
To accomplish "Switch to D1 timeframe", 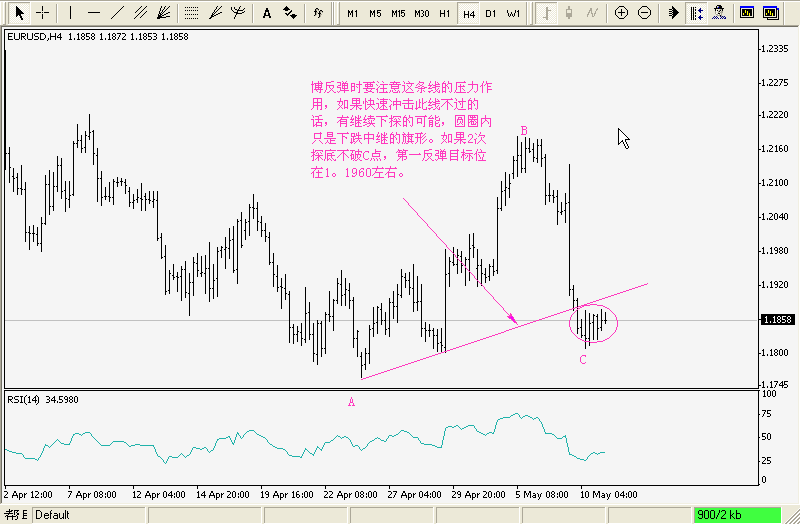I will [491, 14].
